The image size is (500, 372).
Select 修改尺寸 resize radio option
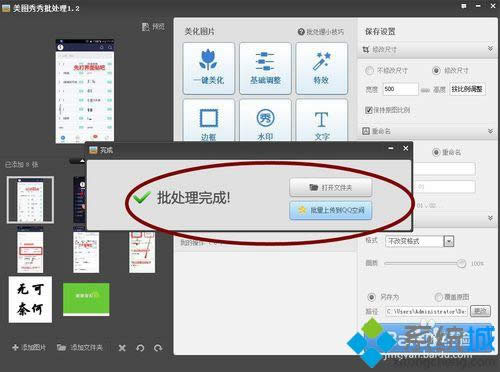[436, 71]
